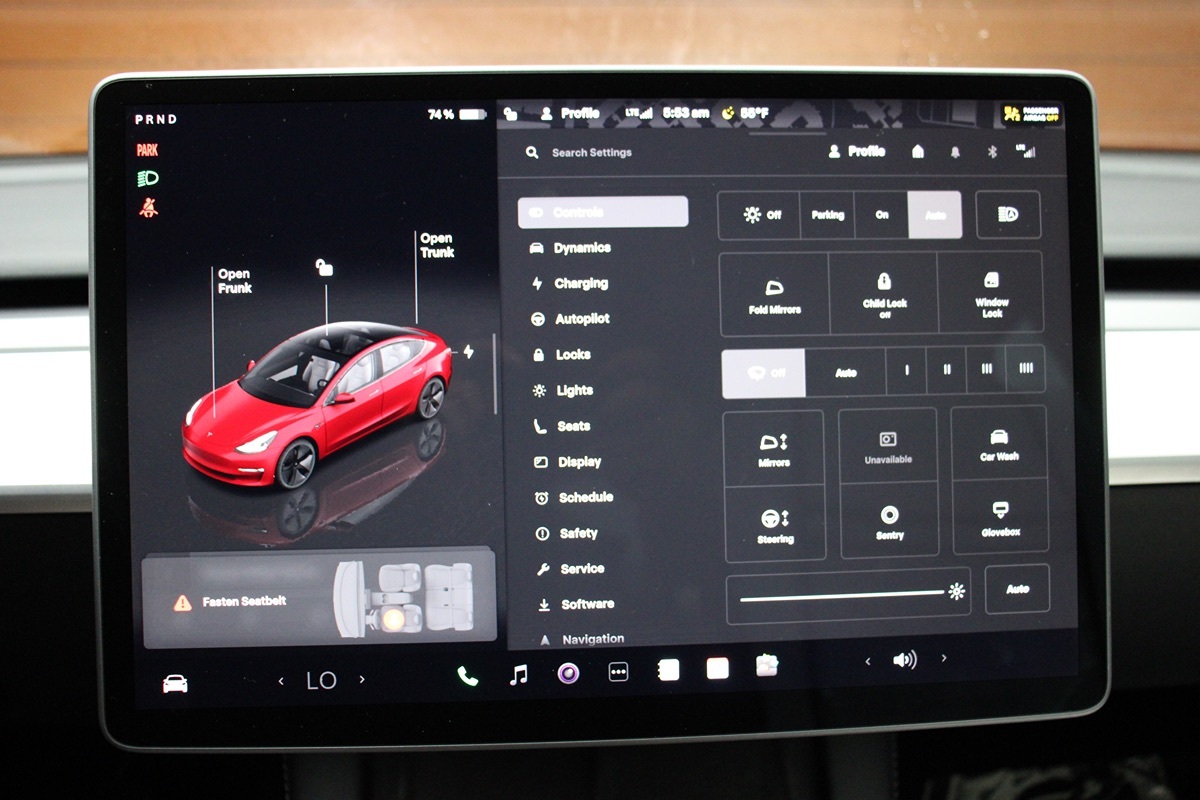The image size is (1200, 800).
Task: Open the glovebox
Action: tap(1000, 518)
